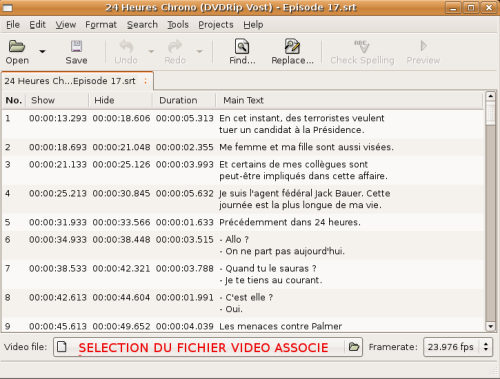The height and width of the screenshot is (379, 500).
Task: Open the Tools menu
Action: (x=178, y=25)
